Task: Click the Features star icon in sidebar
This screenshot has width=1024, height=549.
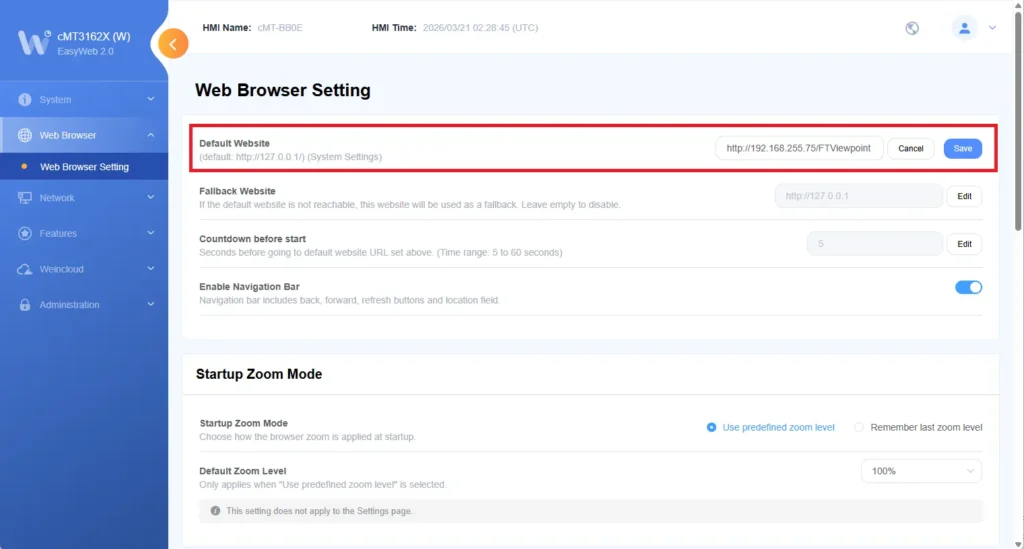Action: 25,234
